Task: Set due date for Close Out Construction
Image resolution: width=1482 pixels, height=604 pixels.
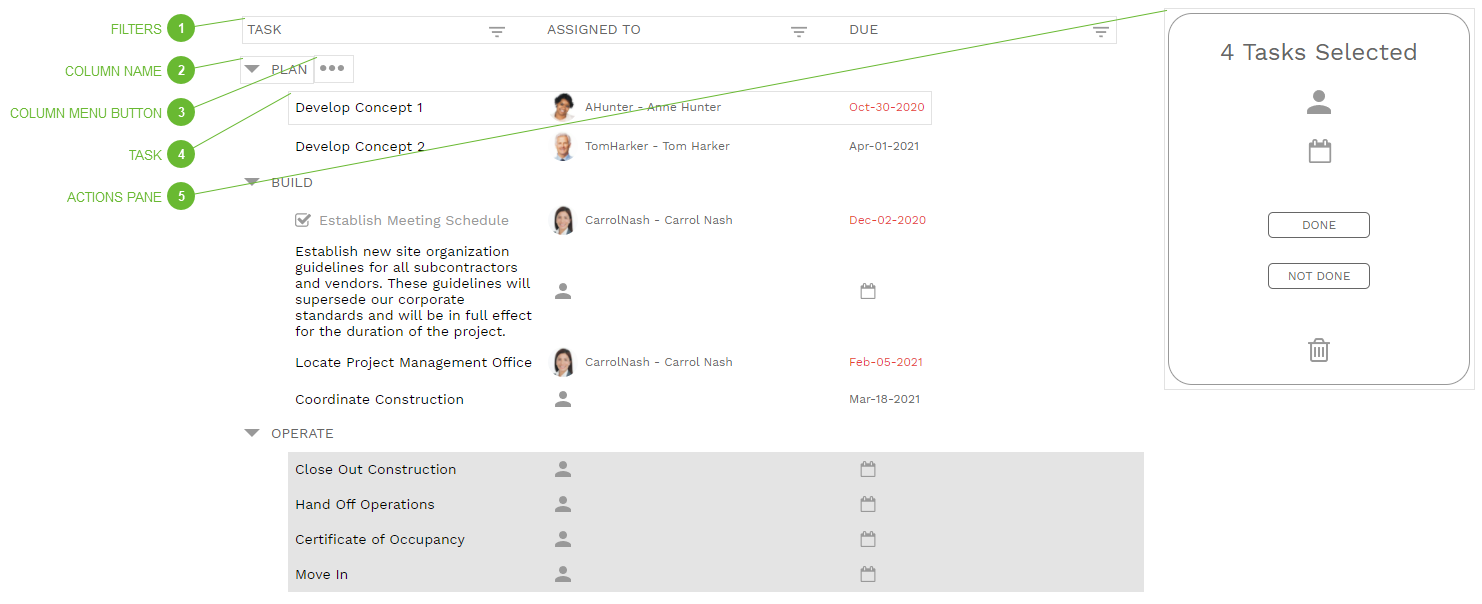Action: (x=868, y=469)
